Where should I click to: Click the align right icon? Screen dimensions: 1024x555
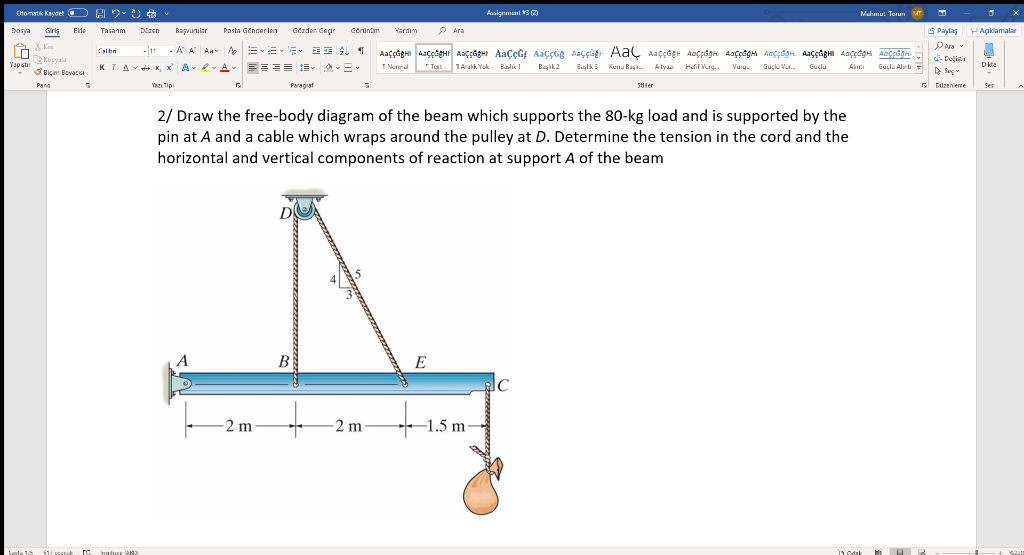click(x=276, y=68)
